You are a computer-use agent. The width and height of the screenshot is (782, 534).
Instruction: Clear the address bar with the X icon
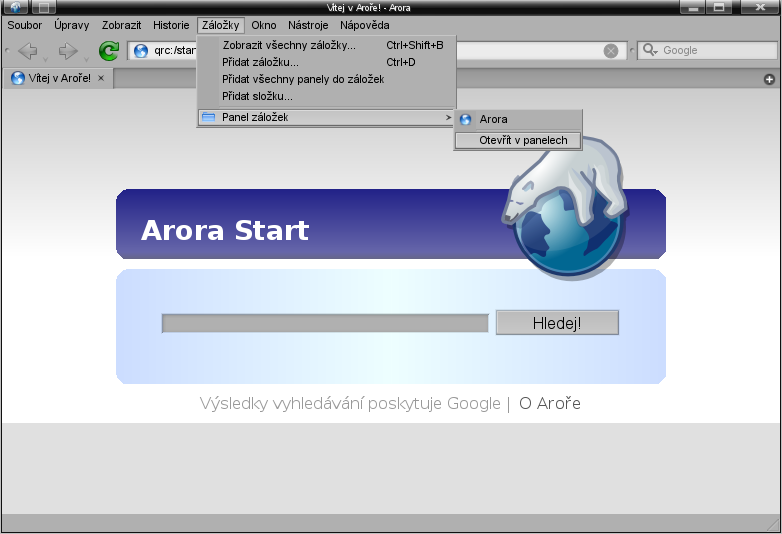point(610,51)
